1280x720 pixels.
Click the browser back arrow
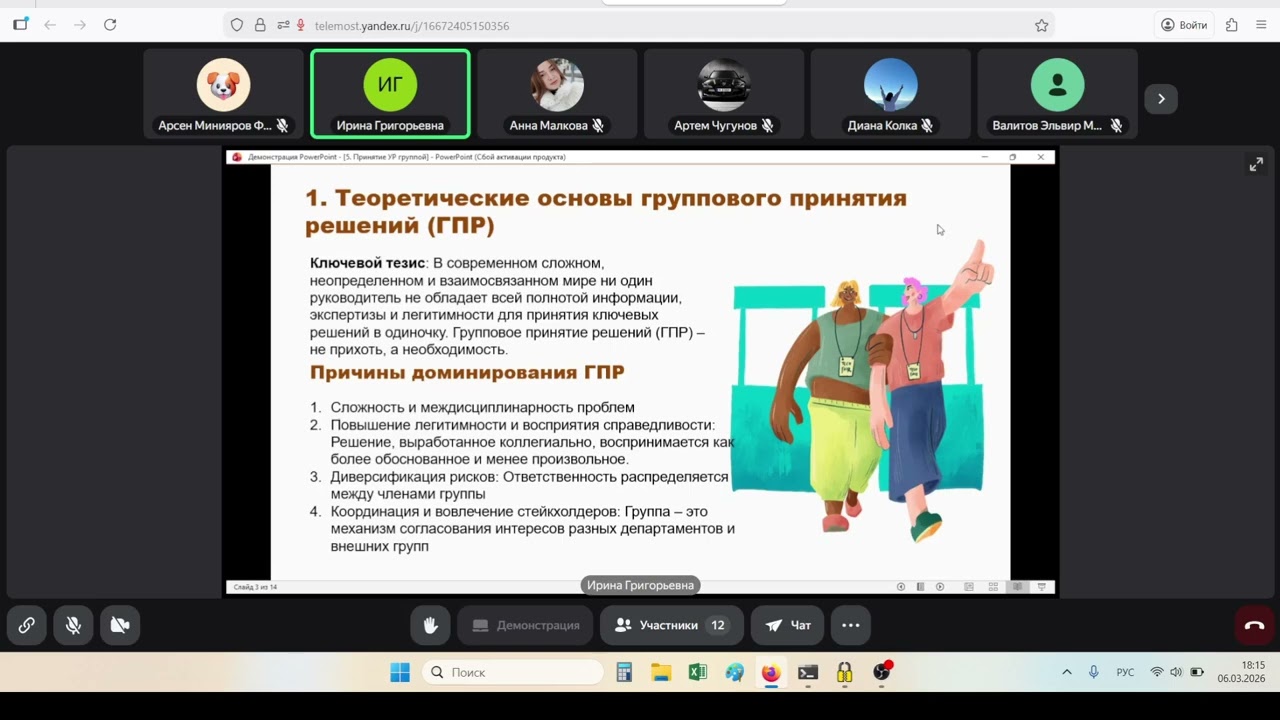coord(50,25)
